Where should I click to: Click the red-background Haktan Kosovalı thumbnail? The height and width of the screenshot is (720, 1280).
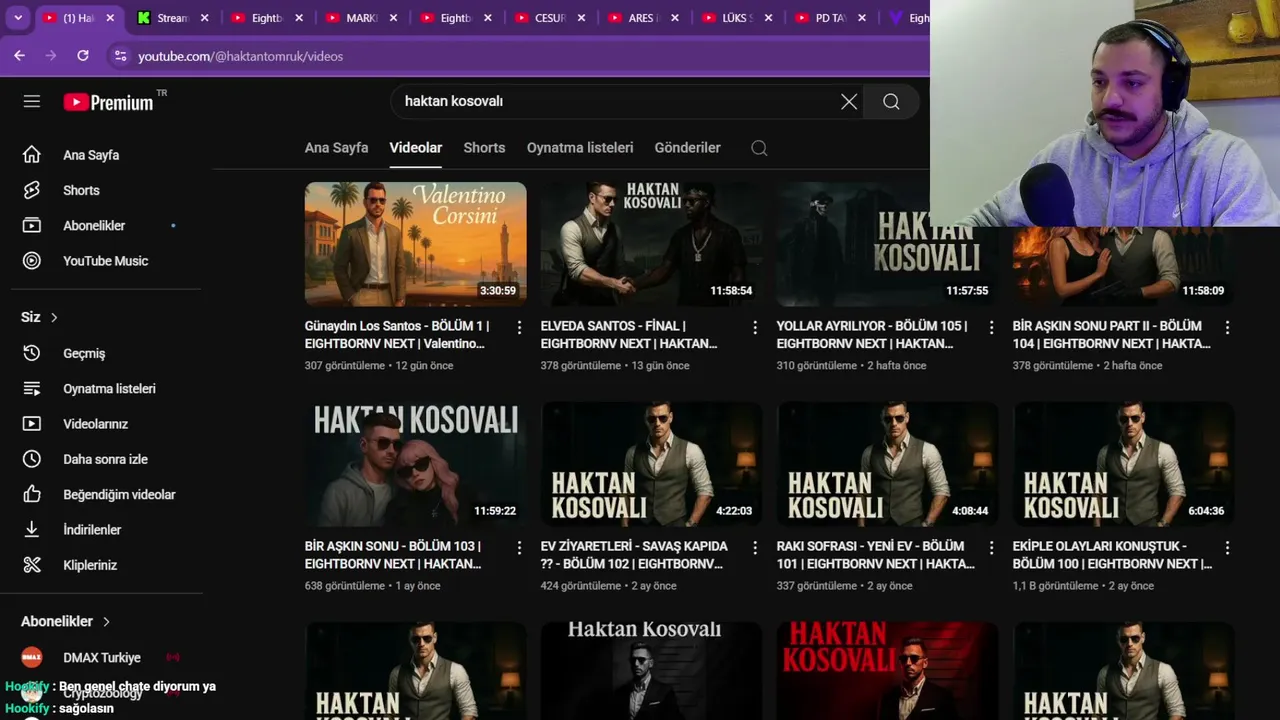tap(888, 671)
